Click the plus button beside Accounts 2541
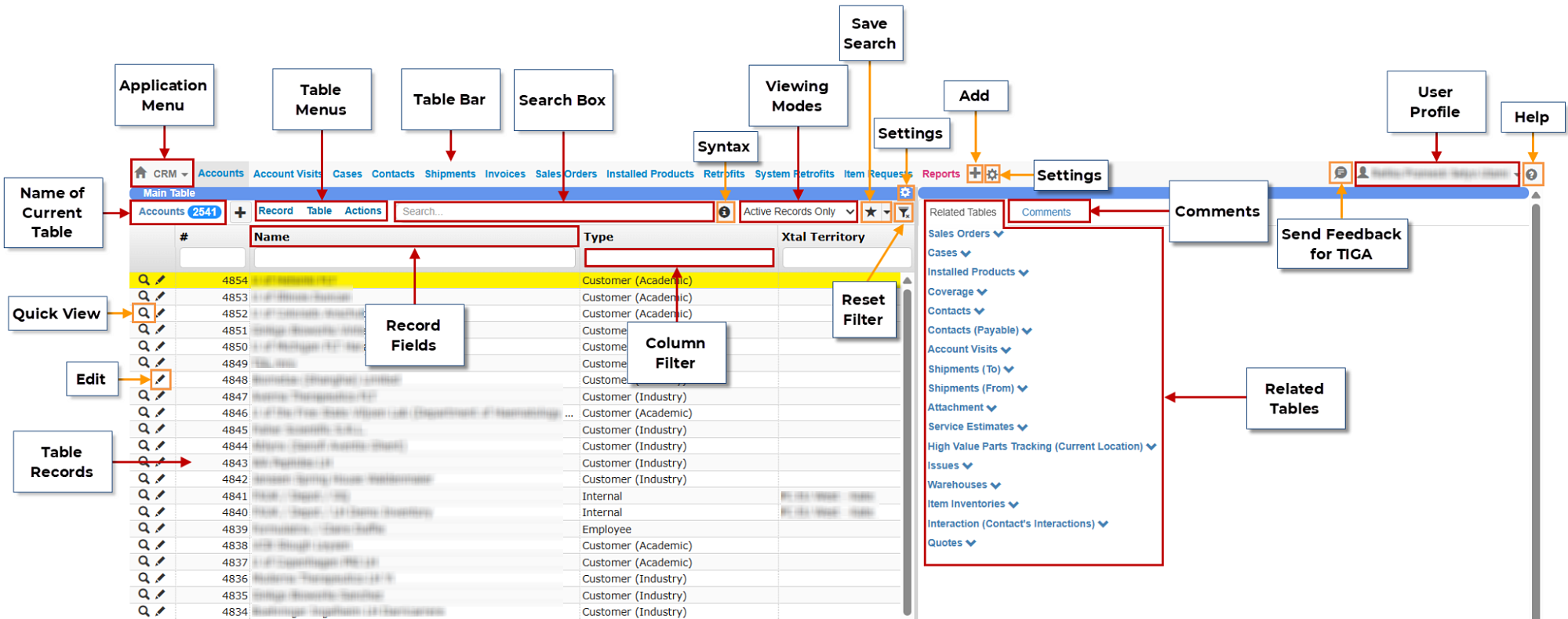 tap(240, 212)
